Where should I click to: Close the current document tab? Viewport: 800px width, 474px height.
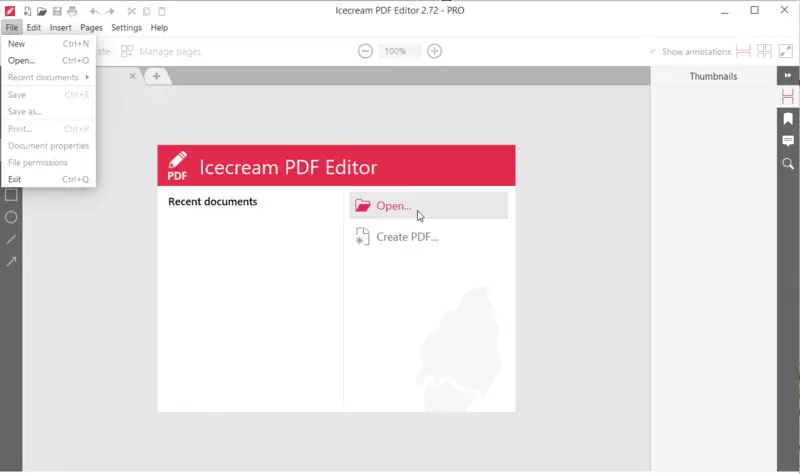132,76
